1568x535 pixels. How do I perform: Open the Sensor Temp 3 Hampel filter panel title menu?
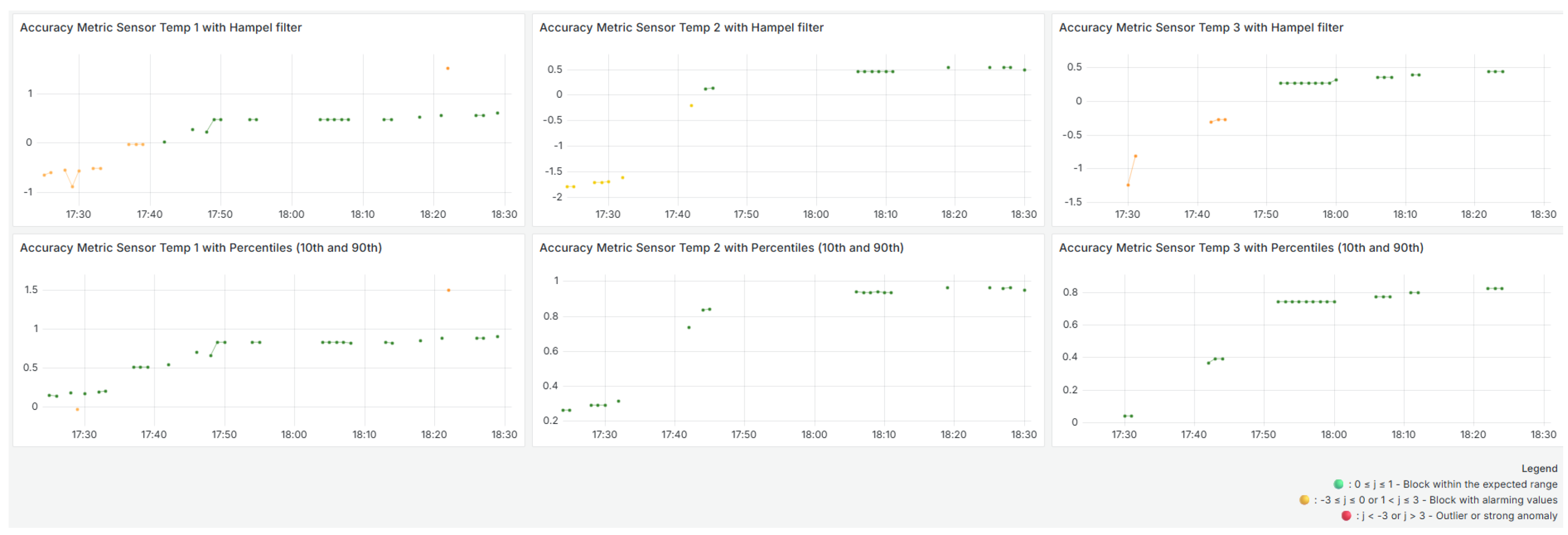[x=1200, y=27]
